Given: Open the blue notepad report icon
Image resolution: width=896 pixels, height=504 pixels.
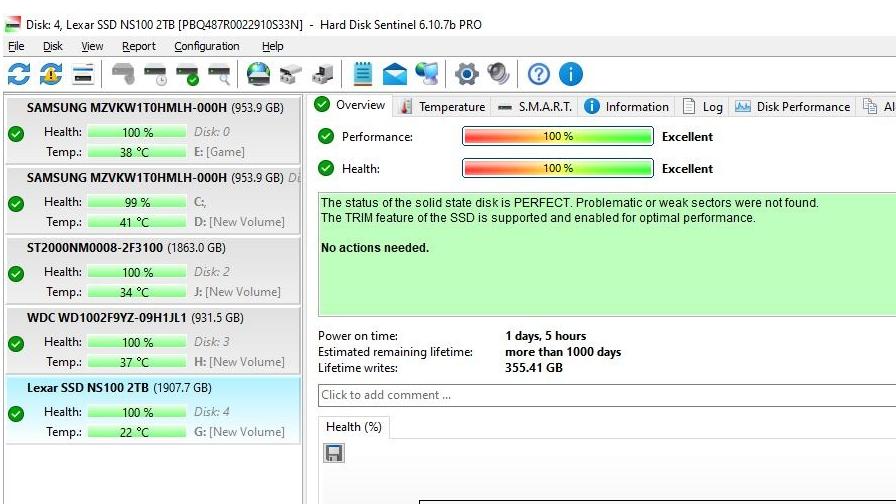Looking at the screenshot, I should pyautogui.click(x=363, y=74).
